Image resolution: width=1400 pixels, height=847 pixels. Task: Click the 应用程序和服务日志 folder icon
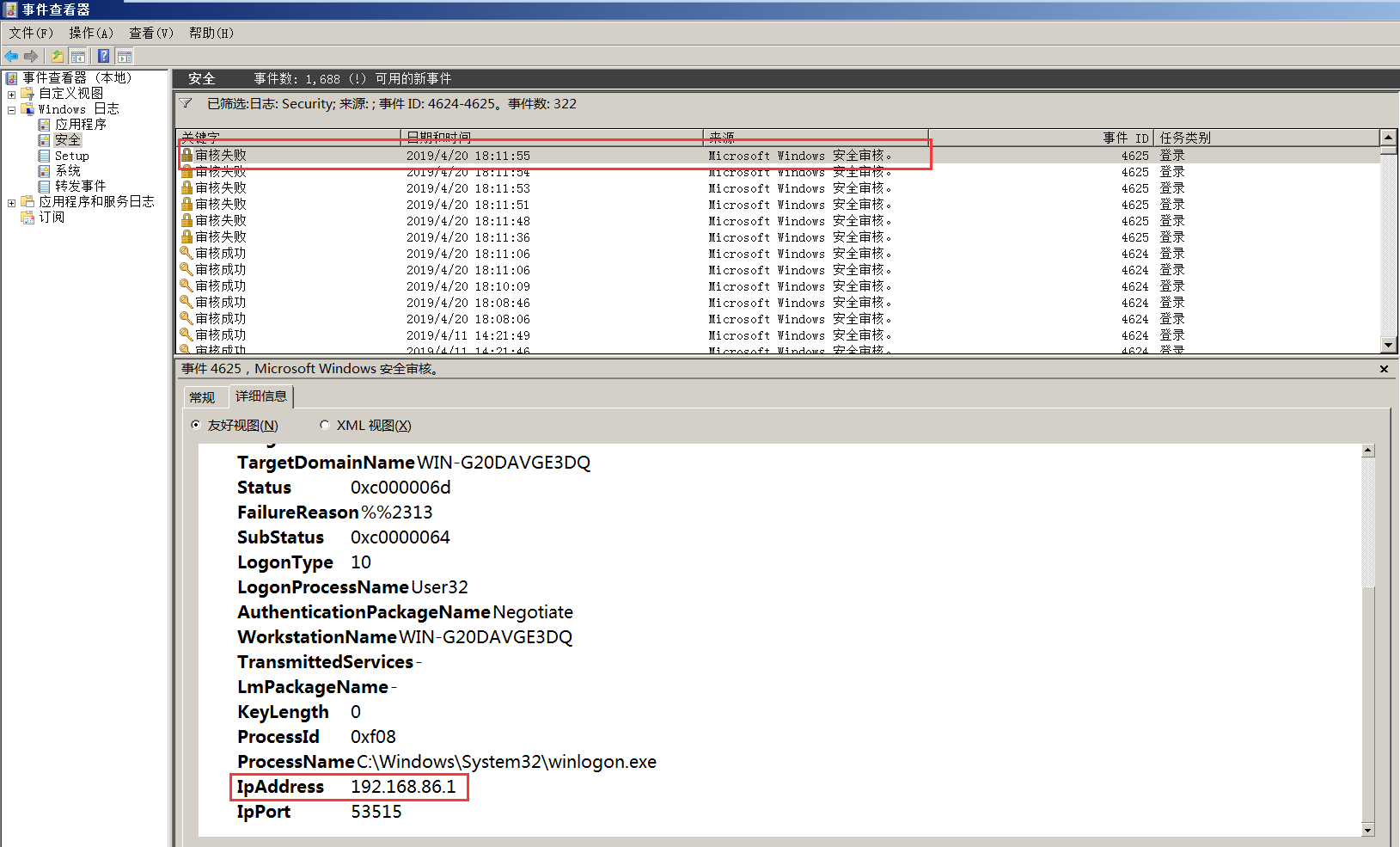28,201
